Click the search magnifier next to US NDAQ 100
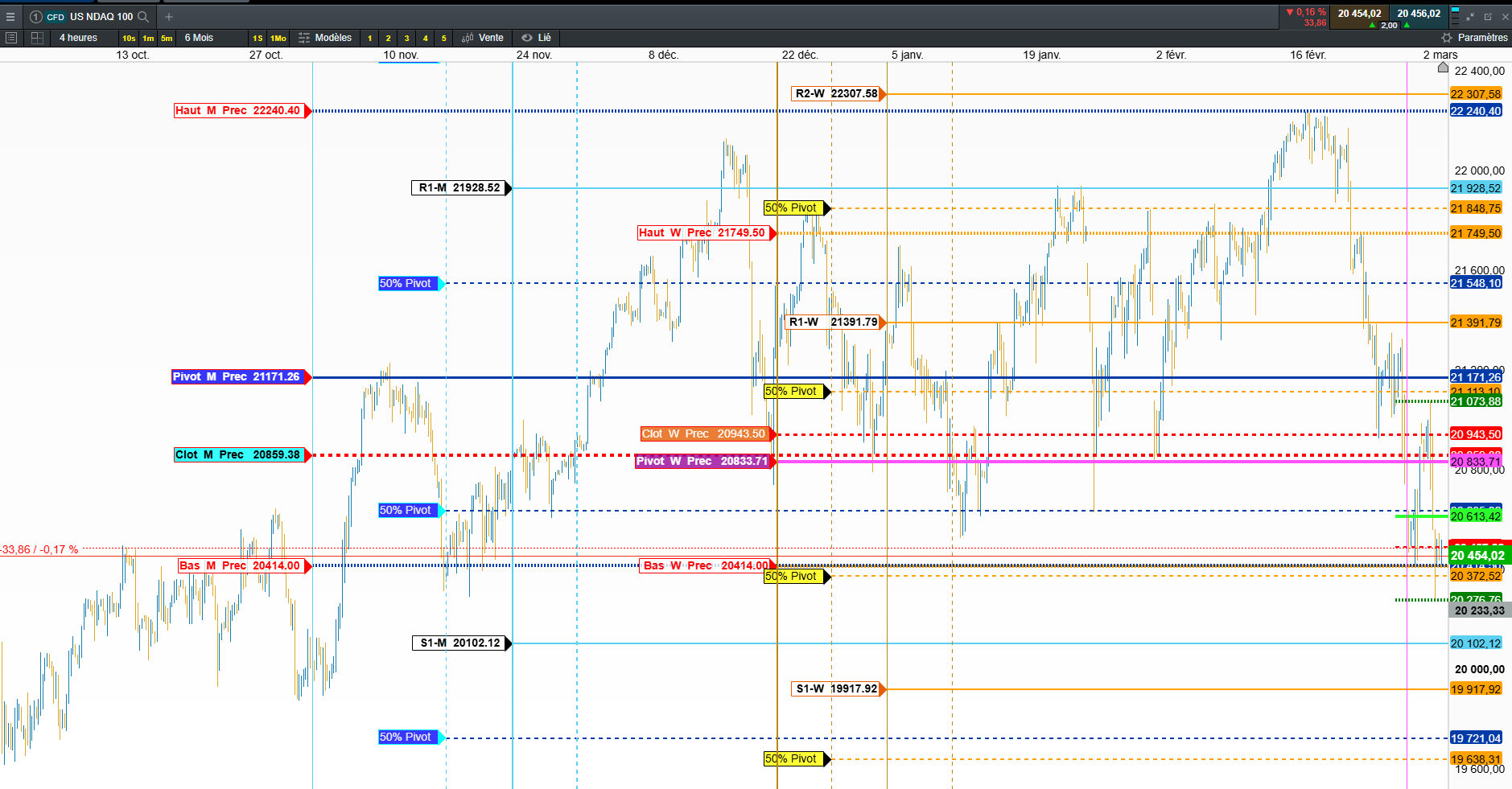Screen dimensions: 1512x789 [x=143, y=17]
